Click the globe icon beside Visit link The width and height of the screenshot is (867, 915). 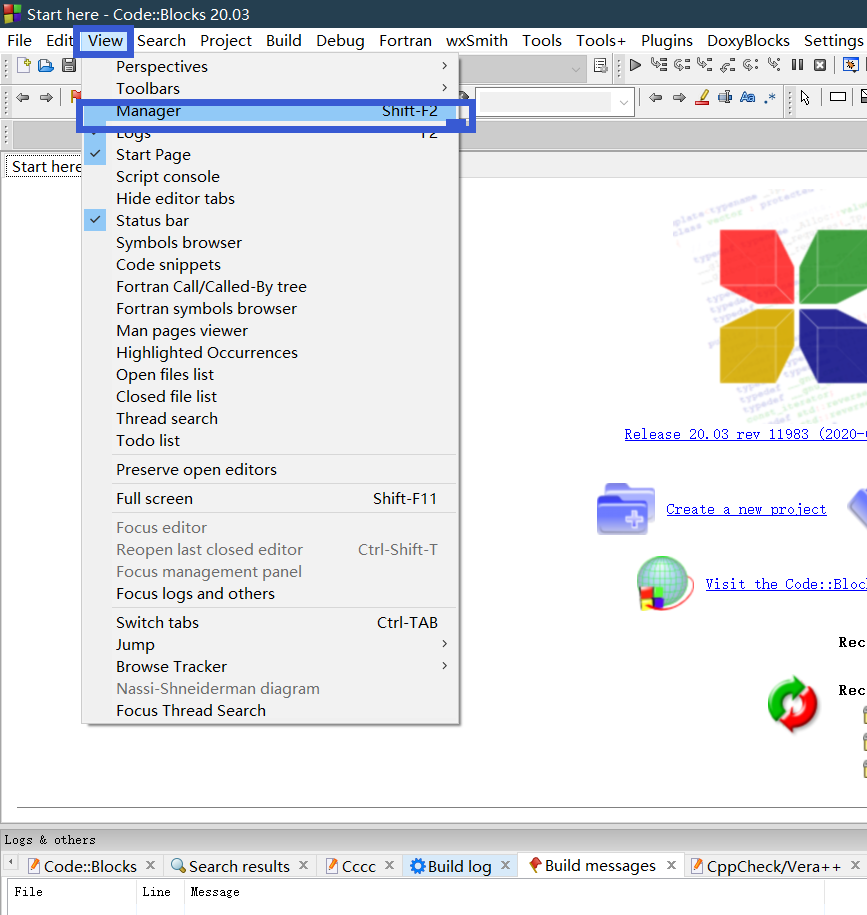coord(664,583)
